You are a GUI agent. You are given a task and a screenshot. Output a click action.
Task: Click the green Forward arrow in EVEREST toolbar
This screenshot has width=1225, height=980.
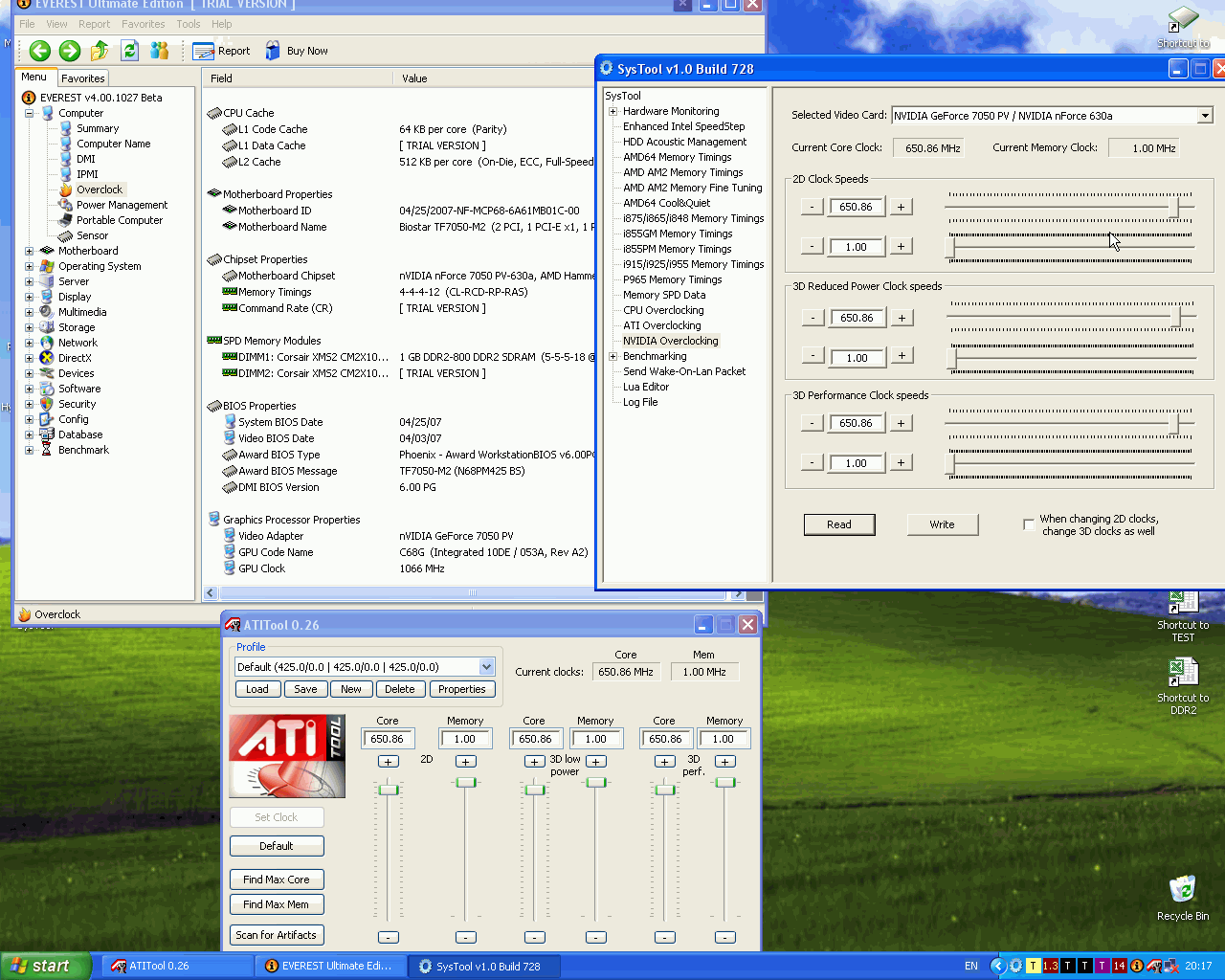click(x=70, y=51)
